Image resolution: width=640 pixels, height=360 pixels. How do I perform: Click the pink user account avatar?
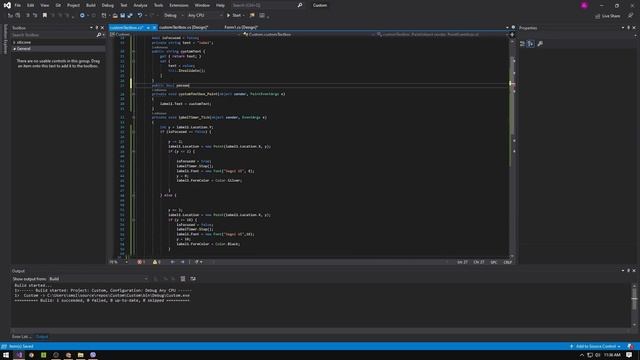tap(584, 5)
